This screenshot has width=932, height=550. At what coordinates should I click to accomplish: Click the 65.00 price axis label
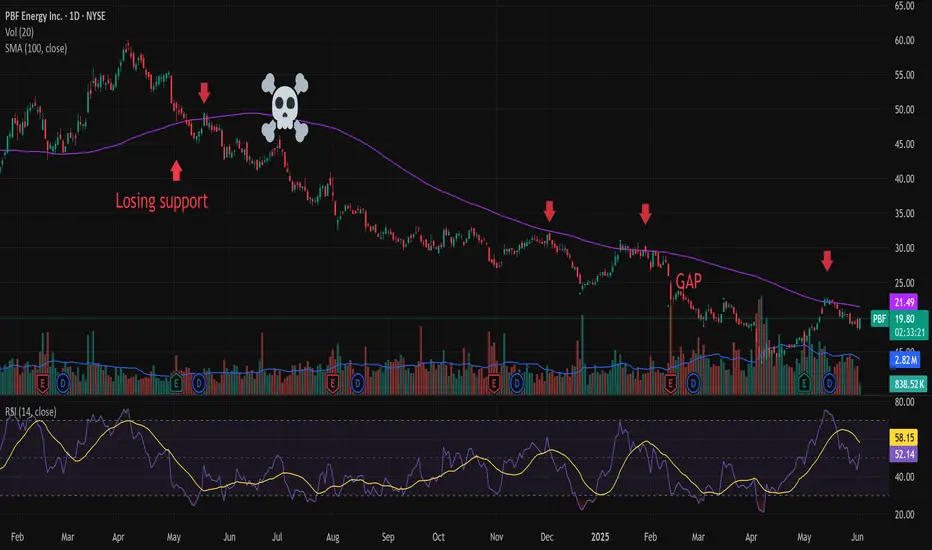point(904,6)
